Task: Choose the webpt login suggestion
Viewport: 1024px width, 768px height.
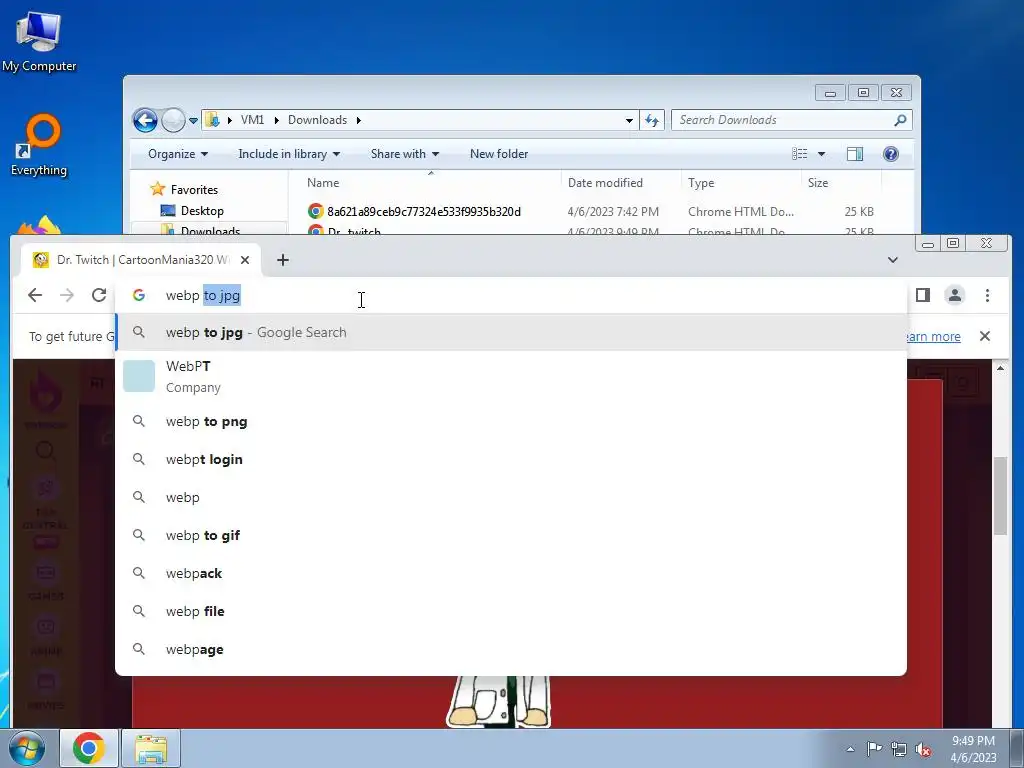Action: (x=511, y=460)
